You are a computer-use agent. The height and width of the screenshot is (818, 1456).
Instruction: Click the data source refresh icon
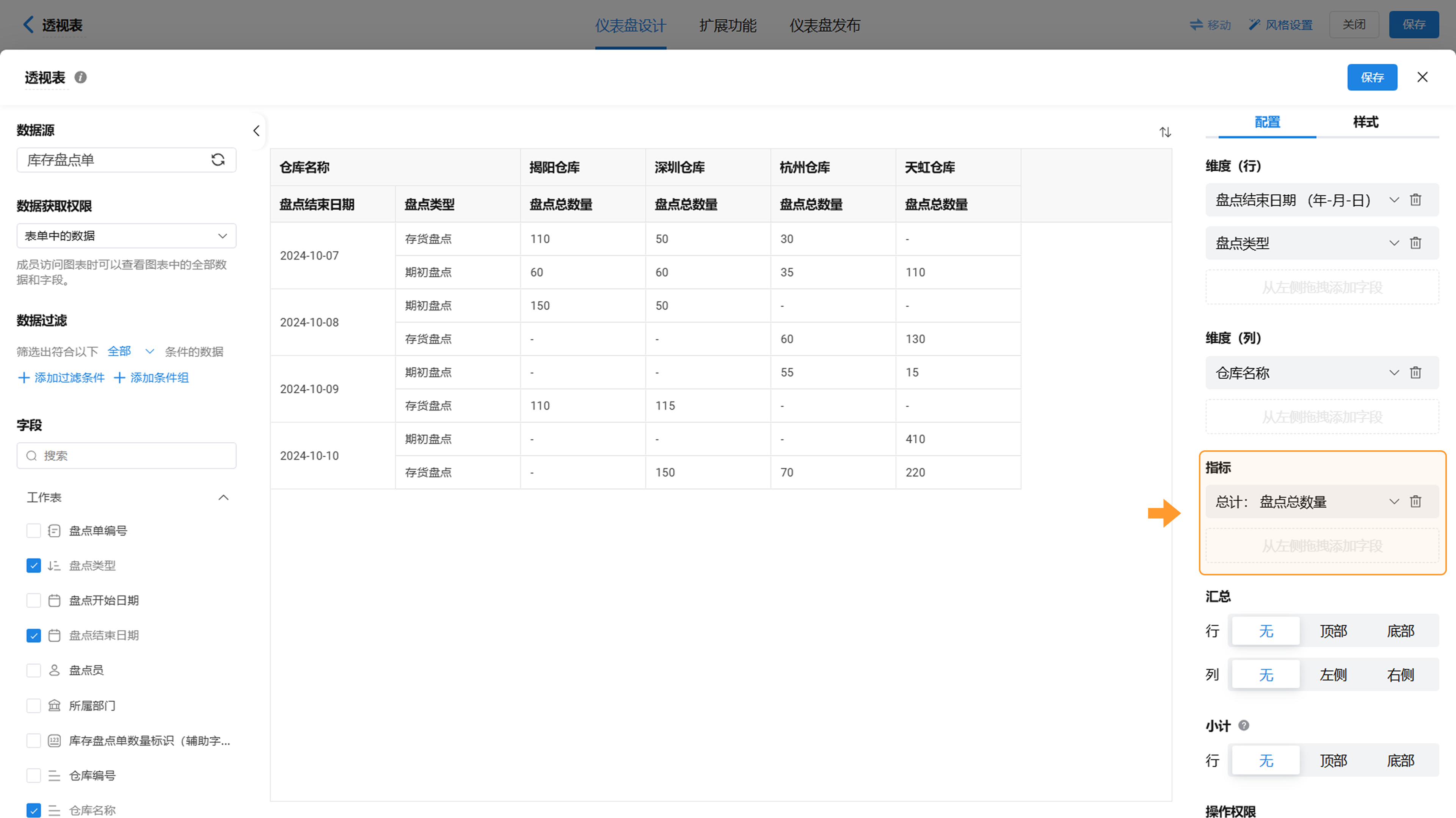pos(218,160)
